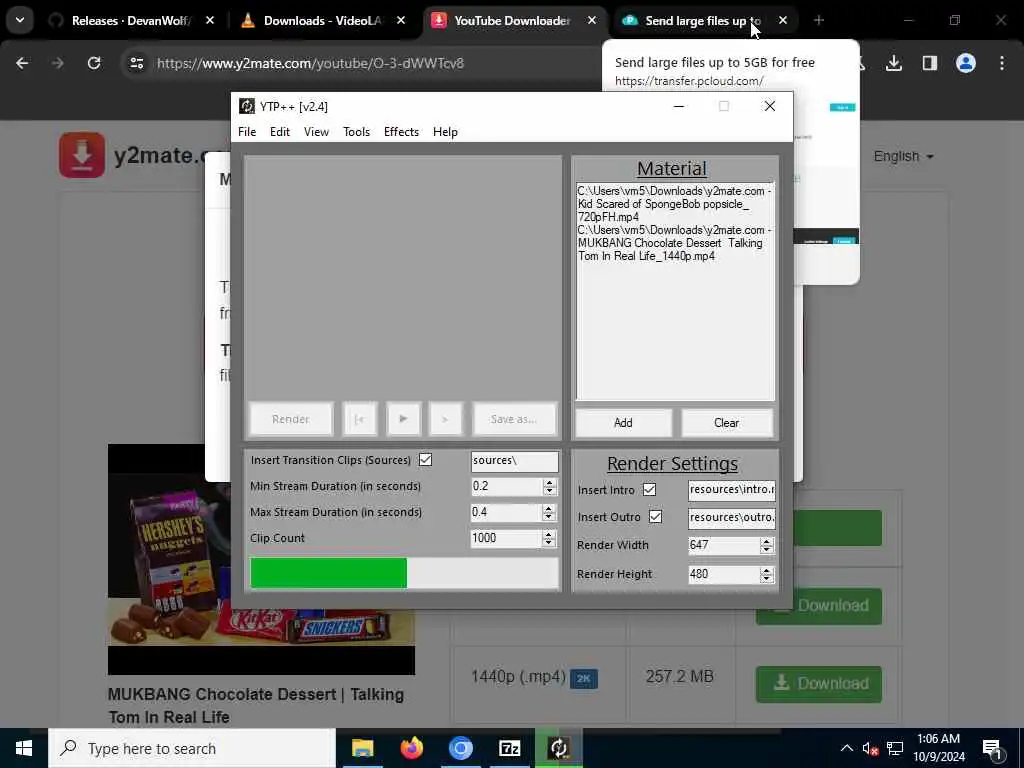Increase Clip Count with up arrow
1024x768 pixels.
[x=549, y=534]
